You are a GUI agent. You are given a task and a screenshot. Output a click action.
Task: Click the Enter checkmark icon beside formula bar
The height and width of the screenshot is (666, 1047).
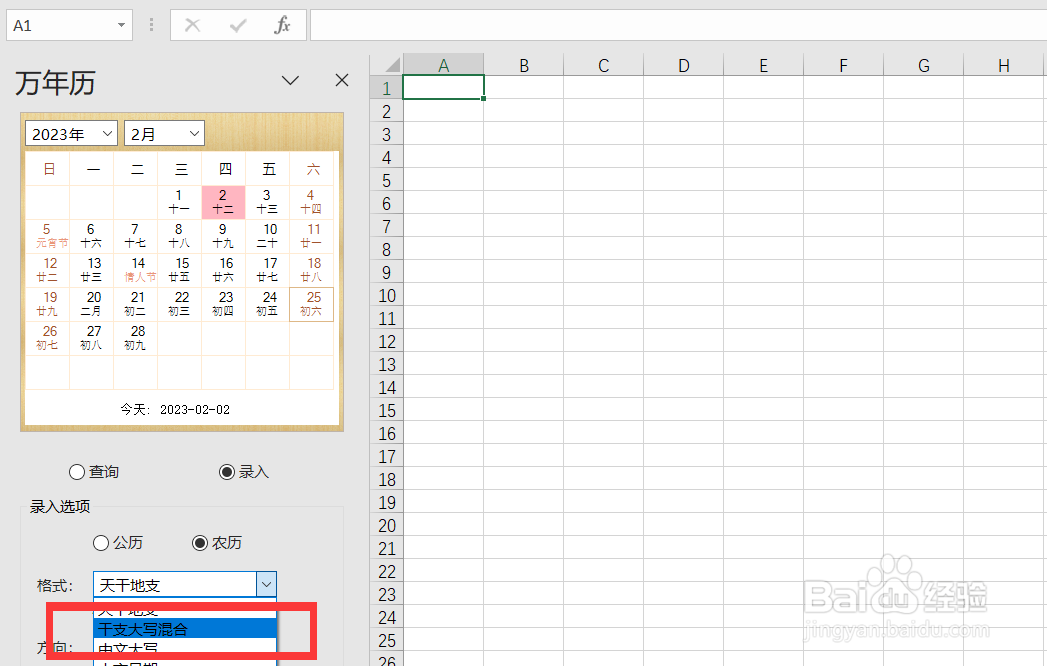pyautogui.click(x=237, y=25)
